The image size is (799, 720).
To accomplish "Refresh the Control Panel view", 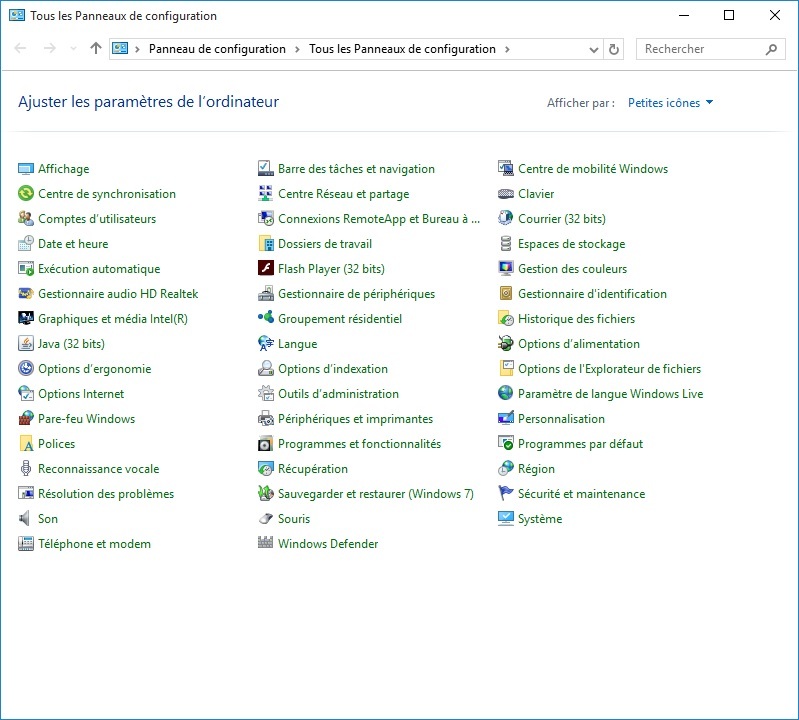I will [614, 49].
